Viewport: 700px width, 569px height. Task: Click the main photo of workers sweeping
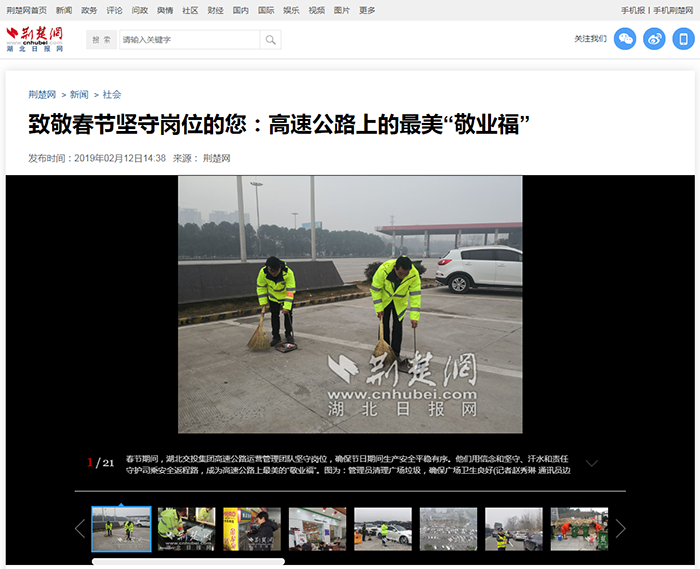click(350, 304)
